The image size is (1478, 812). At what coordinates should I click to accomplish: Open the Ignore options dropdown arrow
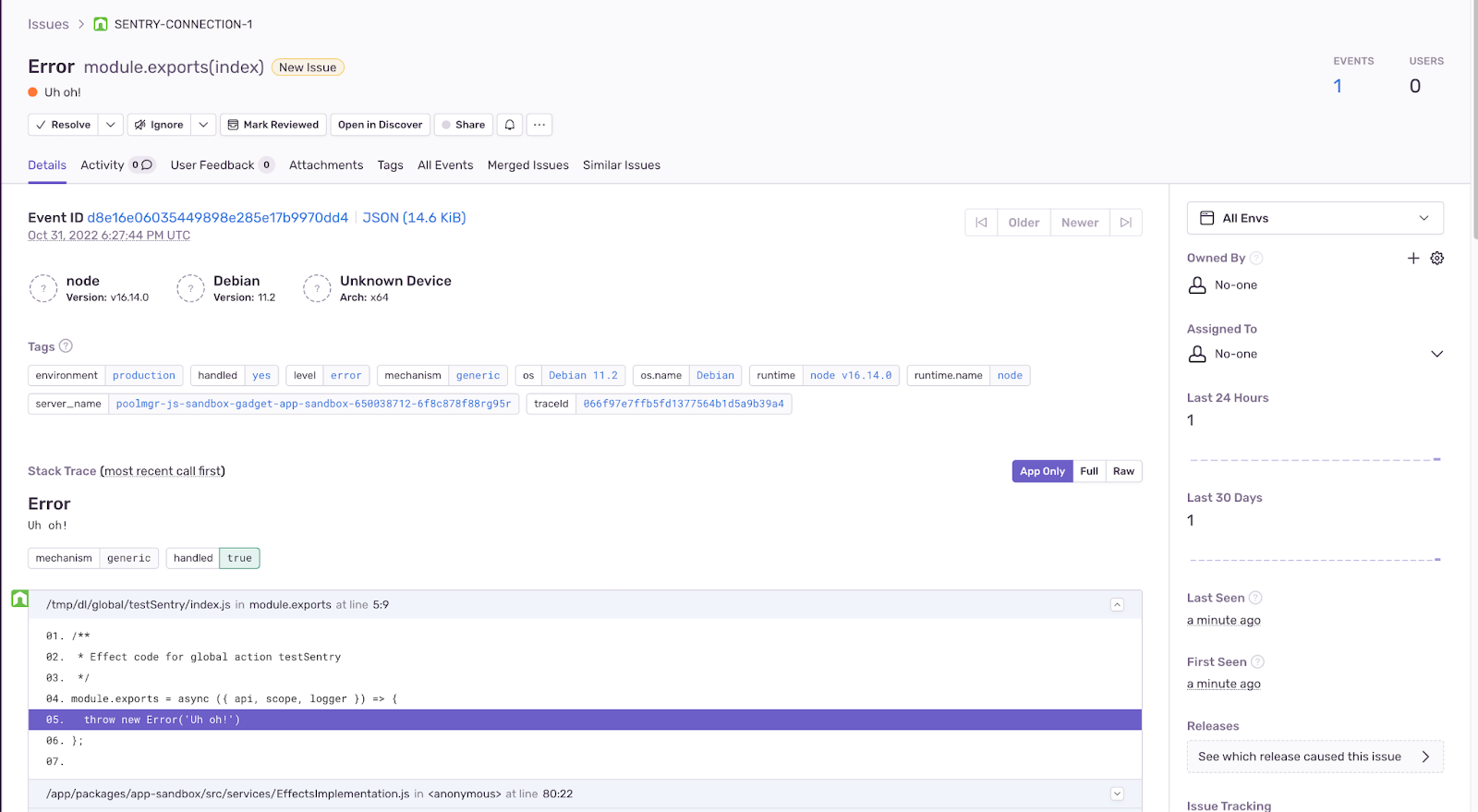click(x=203, y=125)
